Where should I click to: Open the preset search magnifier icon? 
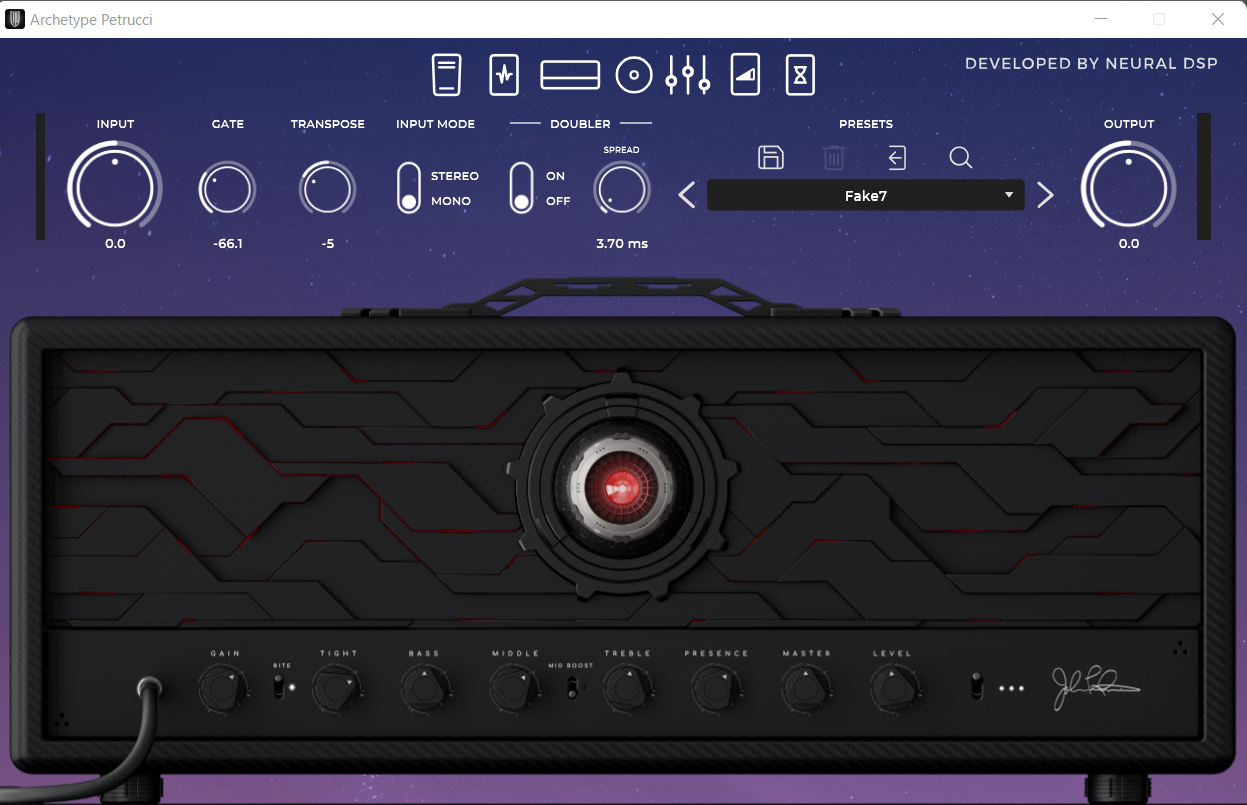[961, 157]
